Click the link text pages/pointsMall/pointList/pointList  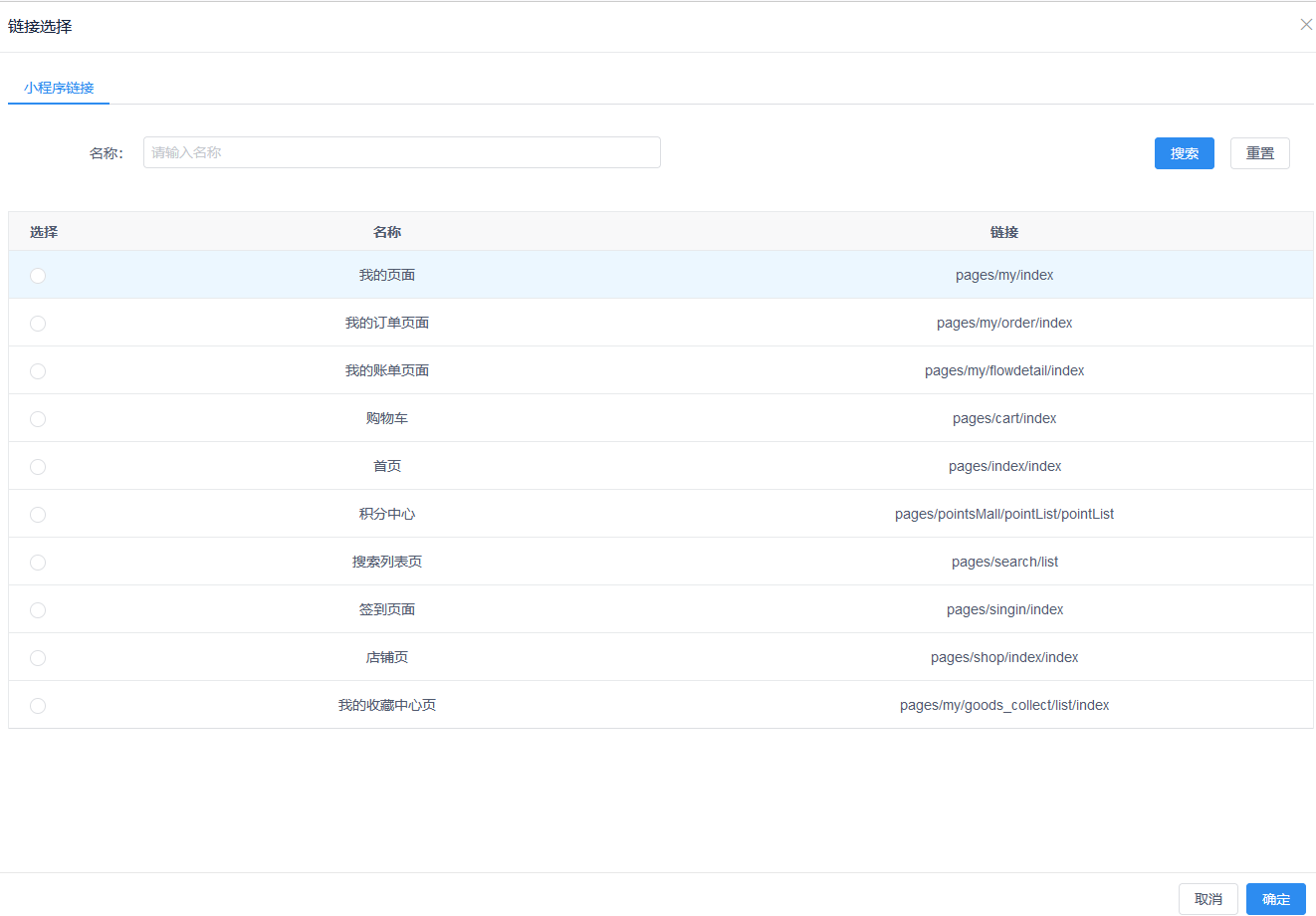1004,514
